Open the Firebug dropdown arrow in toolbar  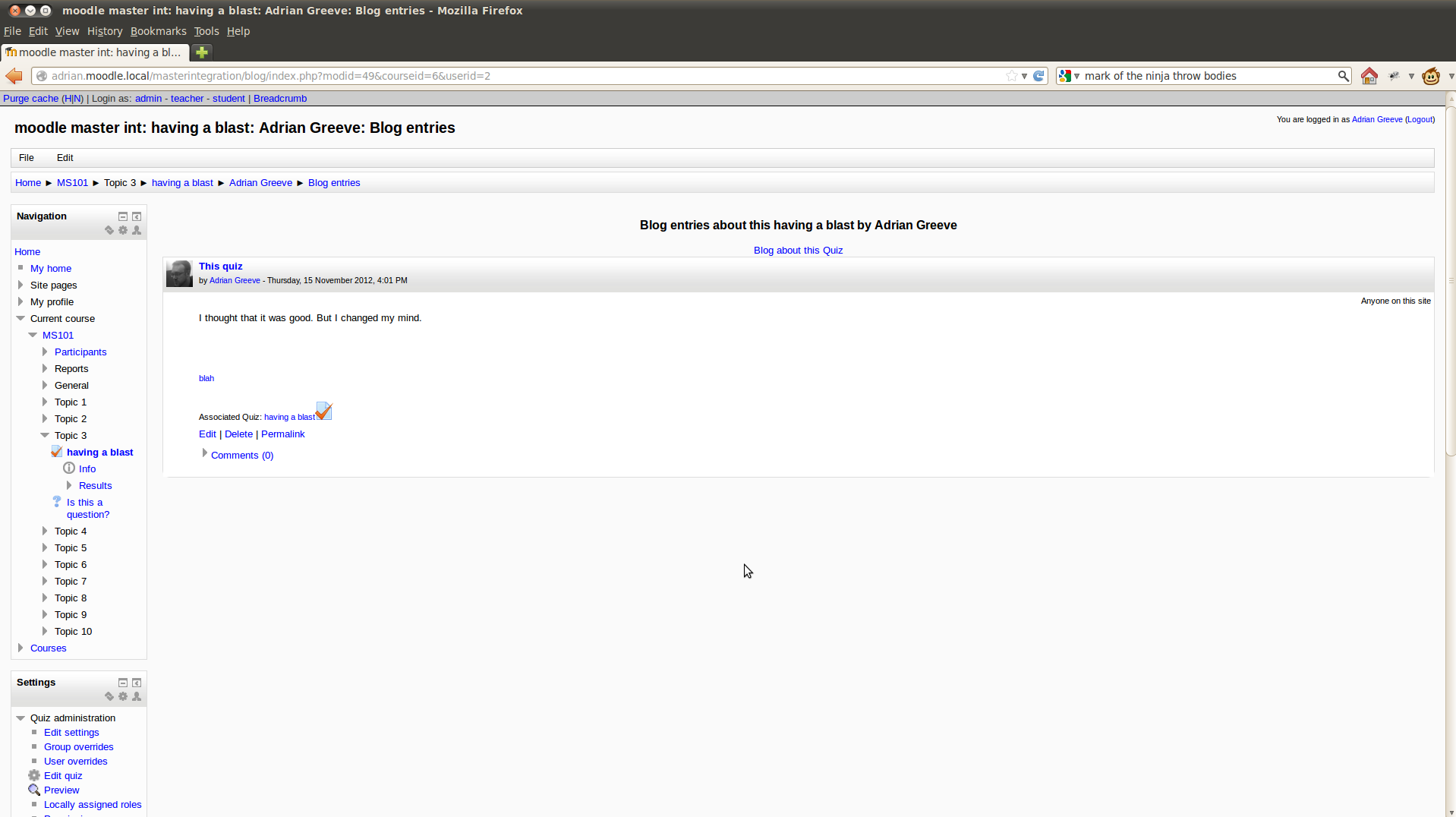point(1411,76)
